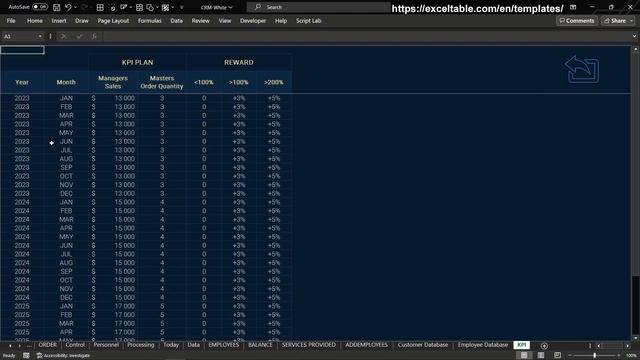
Task: Open the Formulas tab
Action: tap(150, 21)
